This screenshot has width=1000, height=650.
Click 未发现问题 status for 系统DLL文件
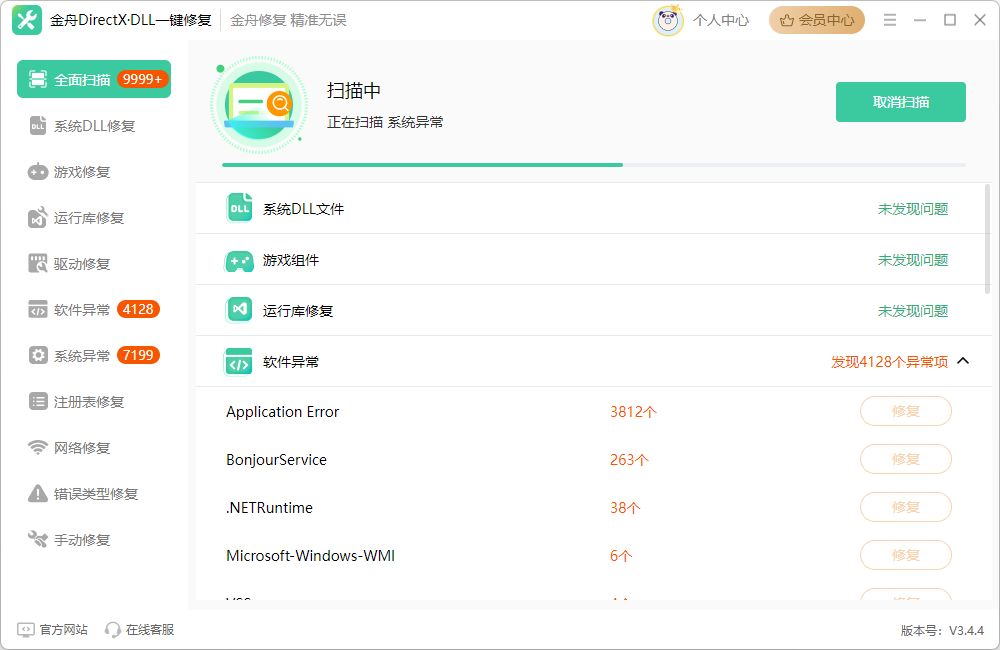(913, 209)
